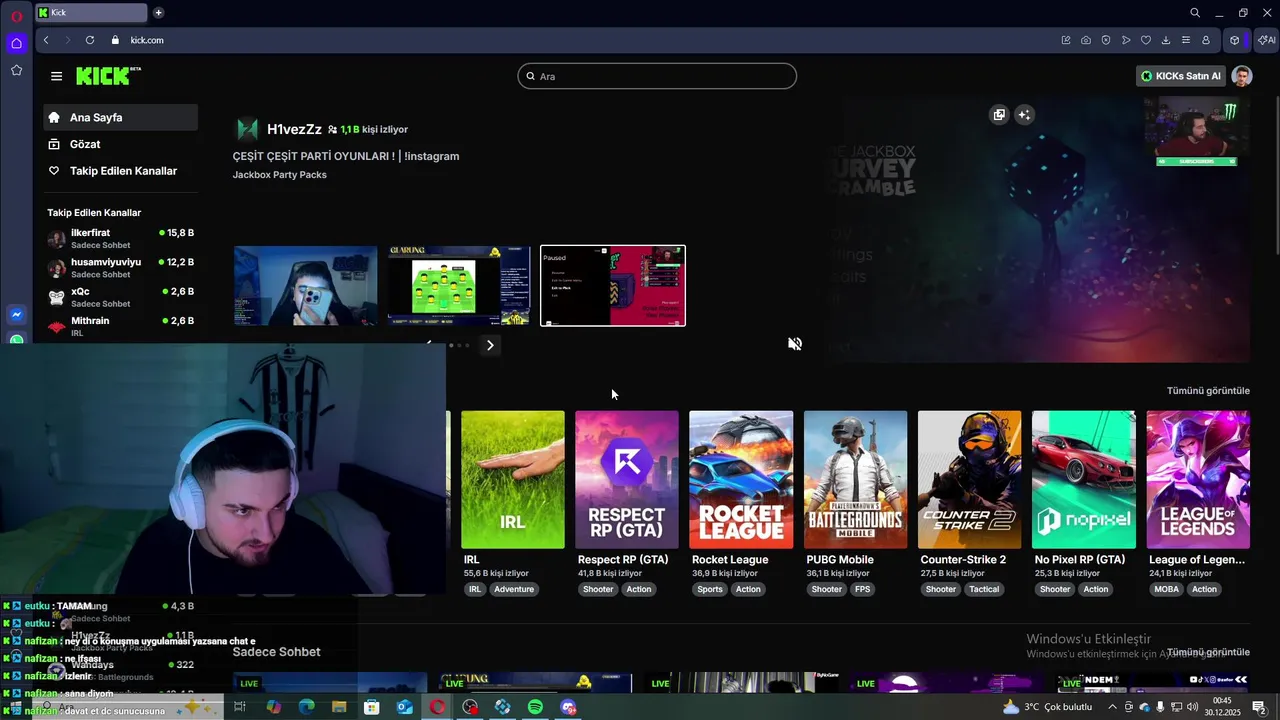Select first carousel stream thumbnail with phone
The width and height of the screenshot is (1280, 720).
[306, 286]
